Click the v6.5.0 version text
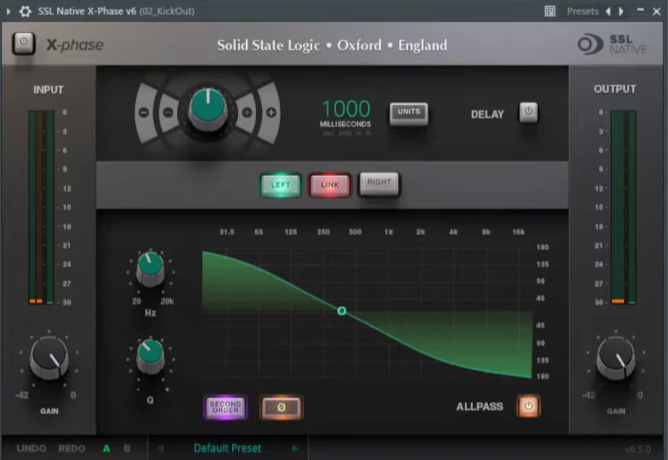 tap(638, 449)
